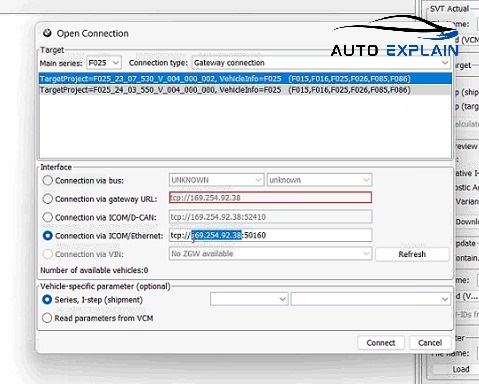The width and height of the screenshot is (479, 384).
Task: Select TargetProject F025_24_03_550 row
Action: pos(245,90)
